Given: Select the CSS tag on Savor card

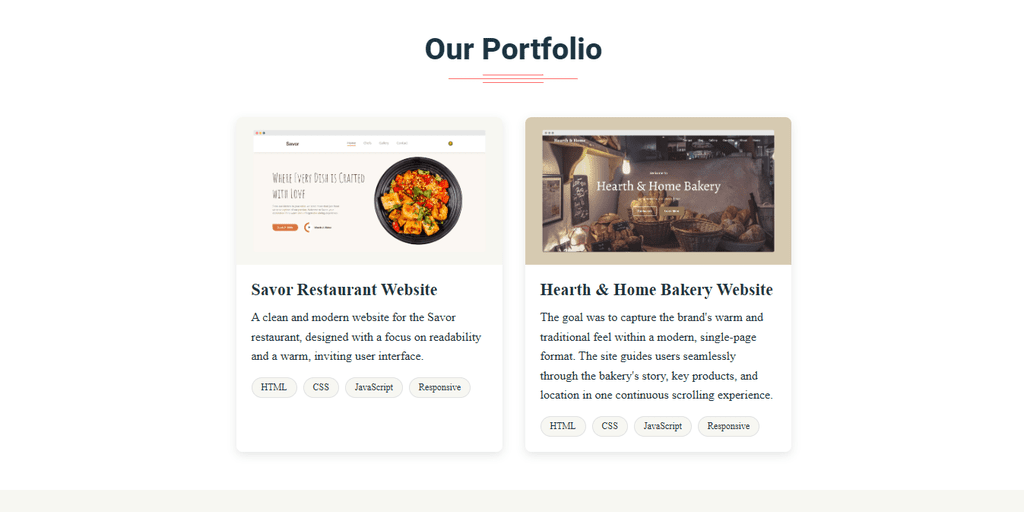Looking at the screenshot, I should click(x=321, y=387).
